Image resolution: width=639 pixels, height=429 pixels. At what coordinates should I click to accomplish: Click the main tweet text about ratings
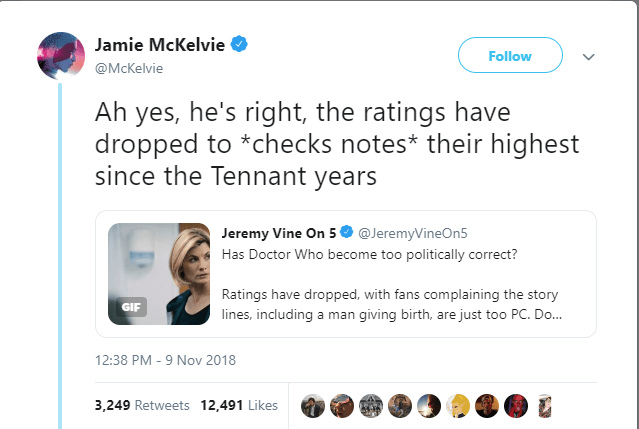tap(337, 144)
